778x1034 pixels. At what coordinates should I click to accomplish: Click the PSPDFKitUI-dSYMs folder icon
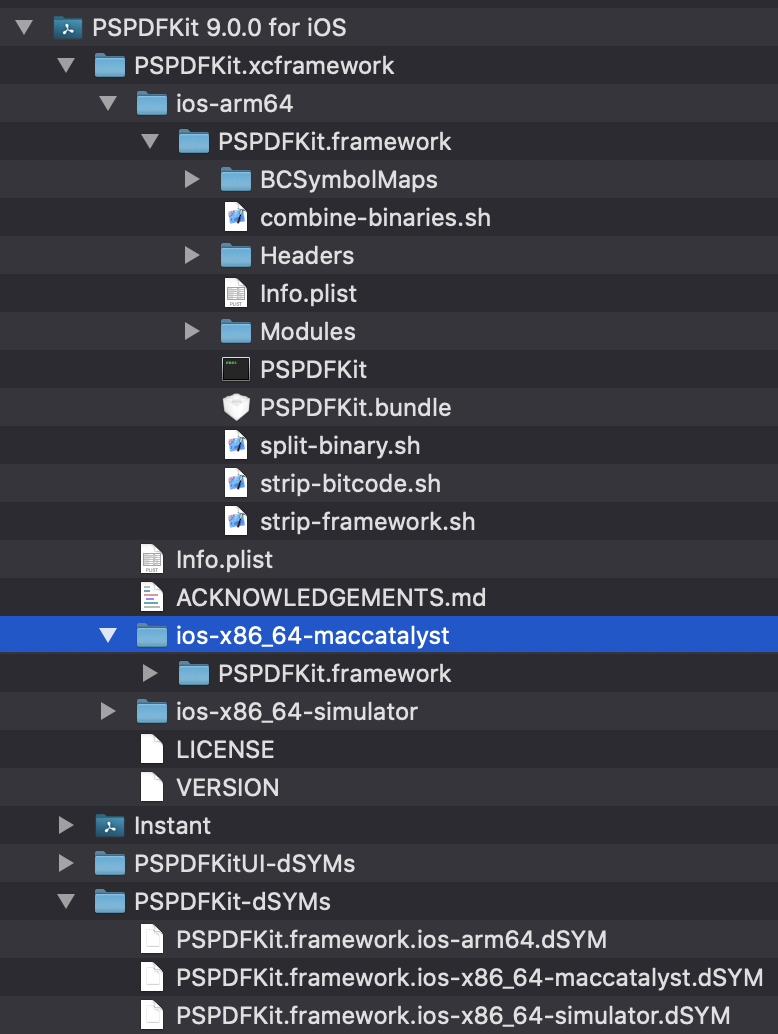109,864
